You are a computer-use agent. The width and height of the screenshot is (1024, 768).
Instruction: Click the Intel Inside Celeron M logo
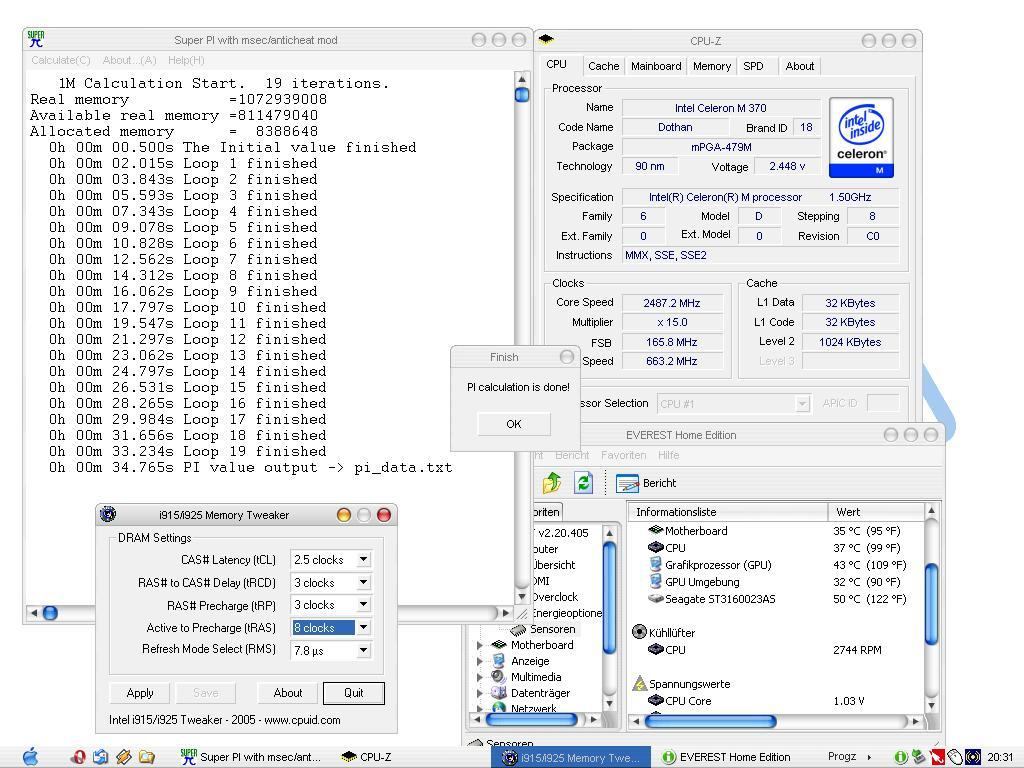tap(861, 138)
